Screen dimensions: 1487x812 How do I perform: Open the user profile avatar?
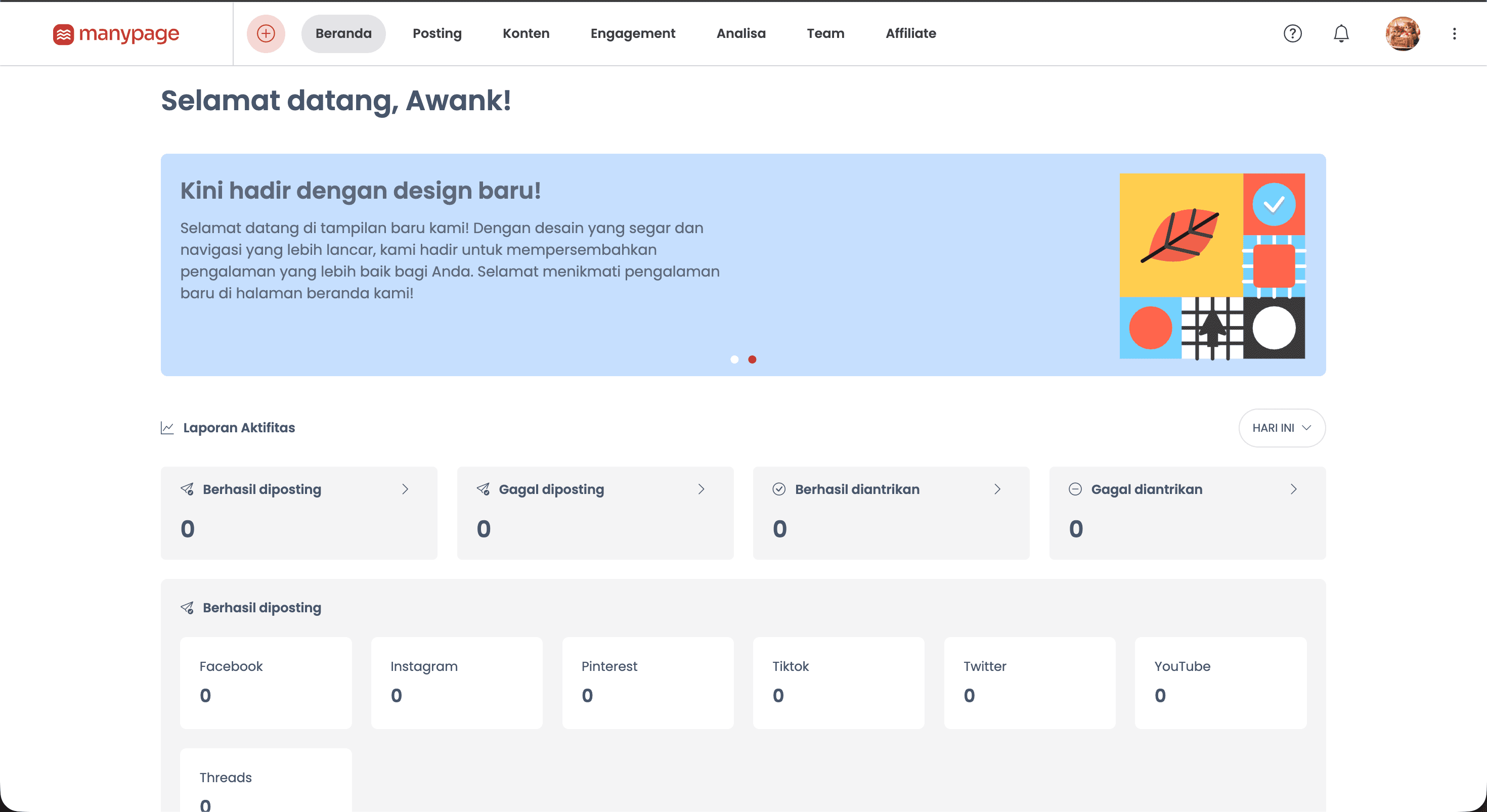pos(1403,33)
